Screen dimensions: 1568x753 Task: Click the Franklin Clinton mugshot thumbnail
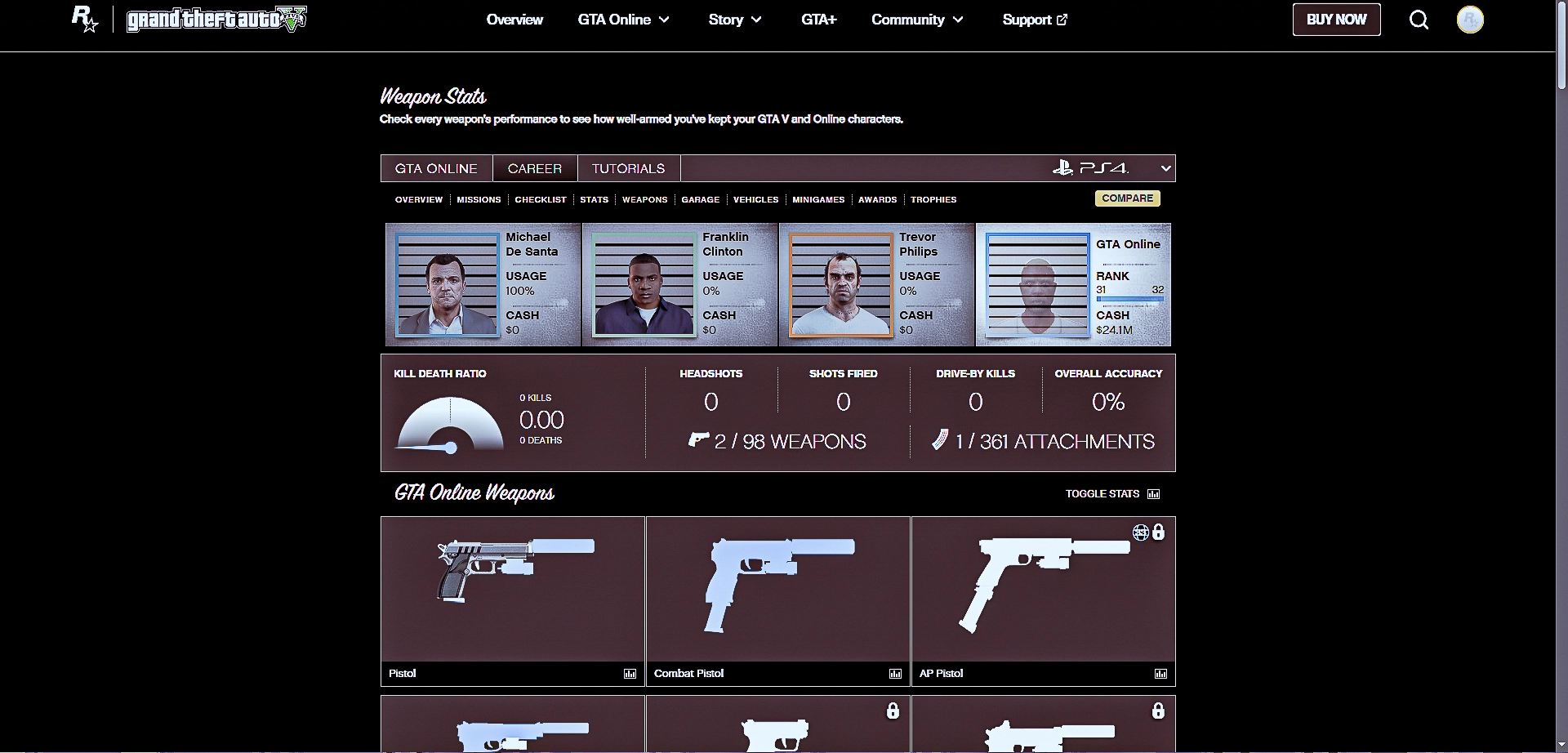[644, 284]
